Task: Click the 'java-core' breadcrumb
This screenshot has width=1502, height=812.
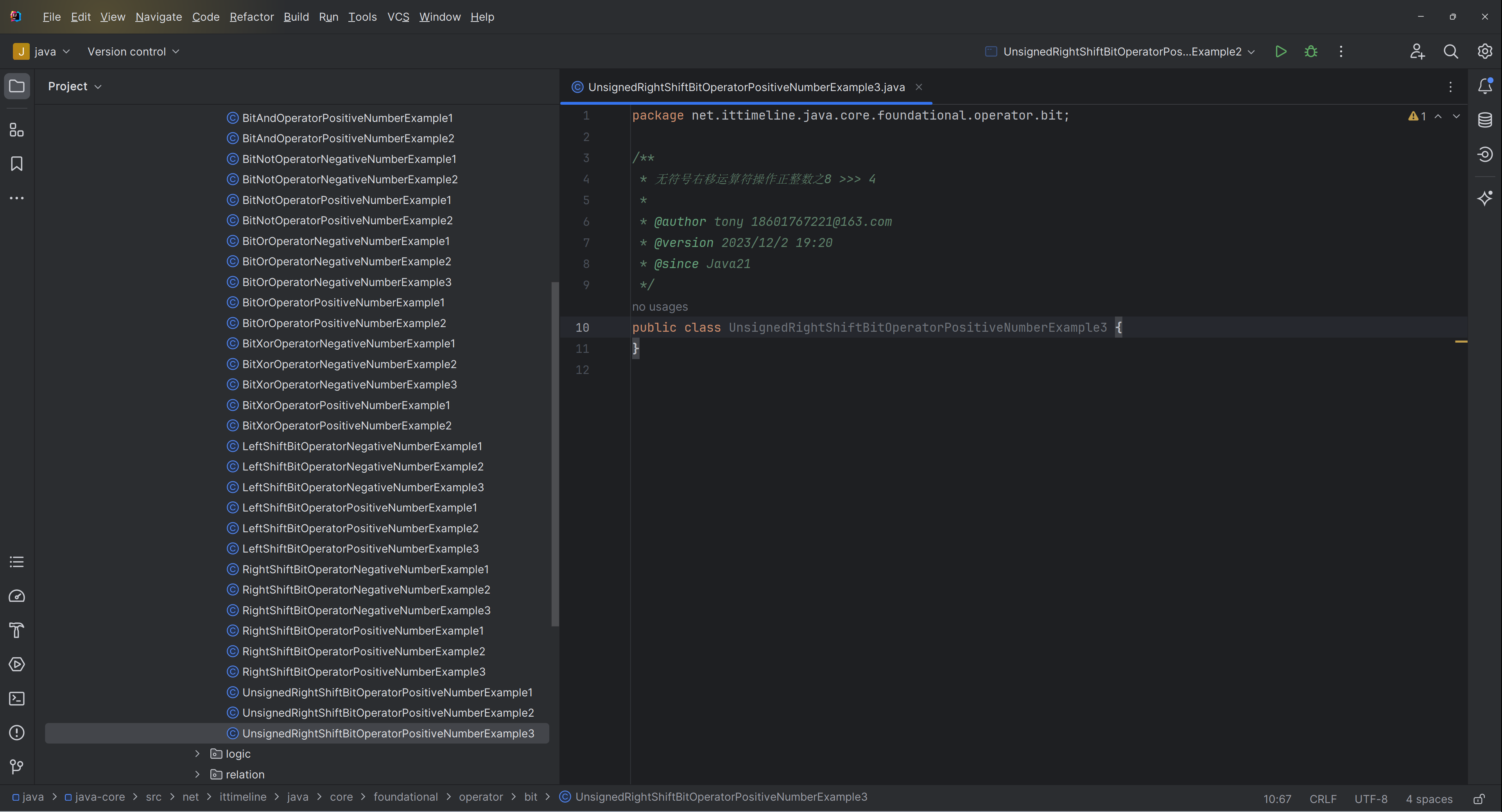Action: coord(95,797)
